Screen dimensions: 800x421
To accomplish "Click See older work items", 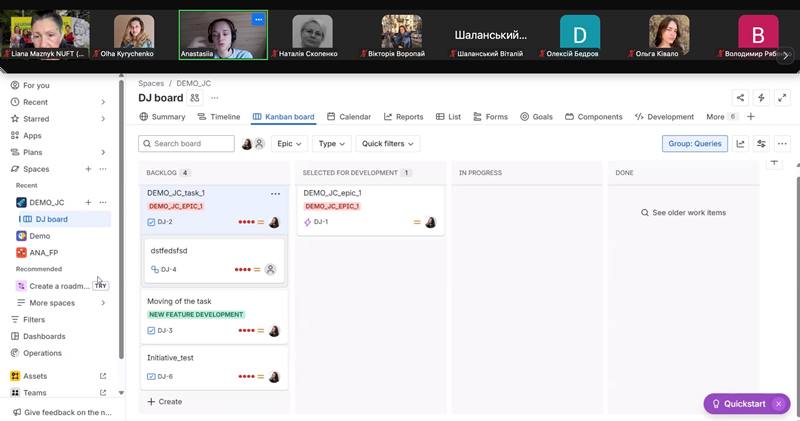I will click(x=684, y=213).
